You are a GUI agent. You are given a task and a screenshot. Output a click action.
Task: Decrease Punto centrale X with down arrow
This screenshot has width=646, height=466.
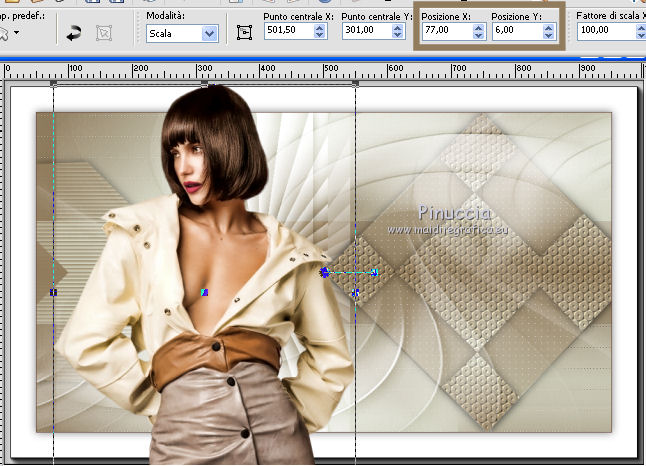coord(320,35)
